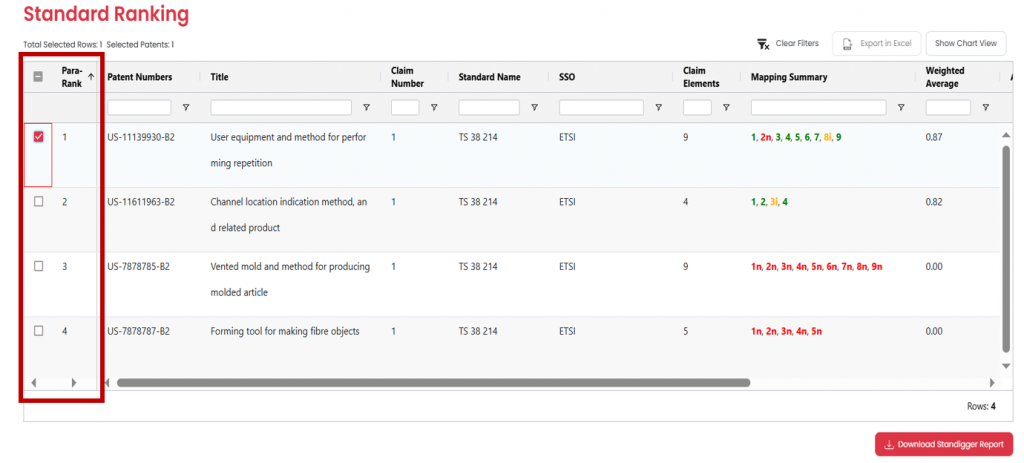Click the horizontal scrollbar under the table
Image resolution: width=1024 pixels, height=463 pixels.
tap(432, 382)
